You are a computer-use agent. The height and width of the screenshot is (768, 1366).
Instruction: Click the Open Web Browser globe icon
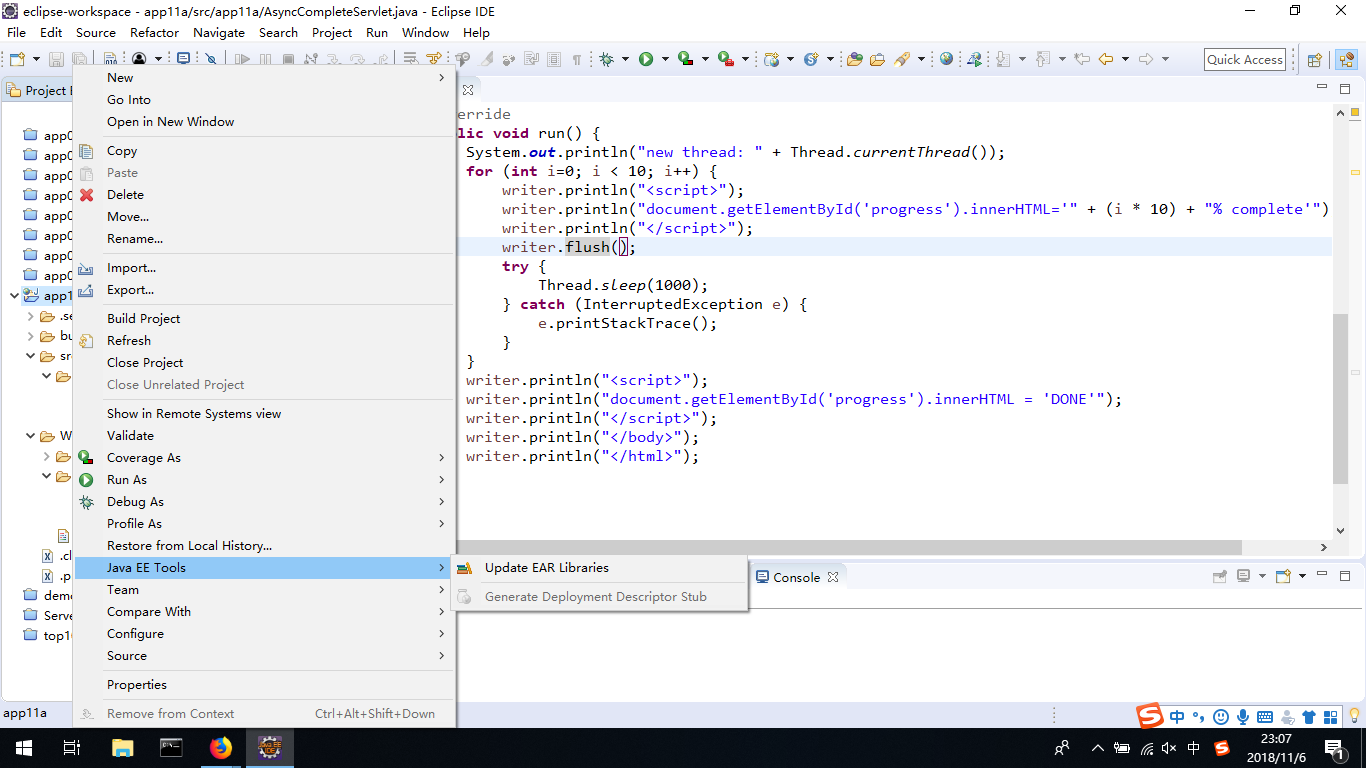pyautogui.click(x=946, y=59)
